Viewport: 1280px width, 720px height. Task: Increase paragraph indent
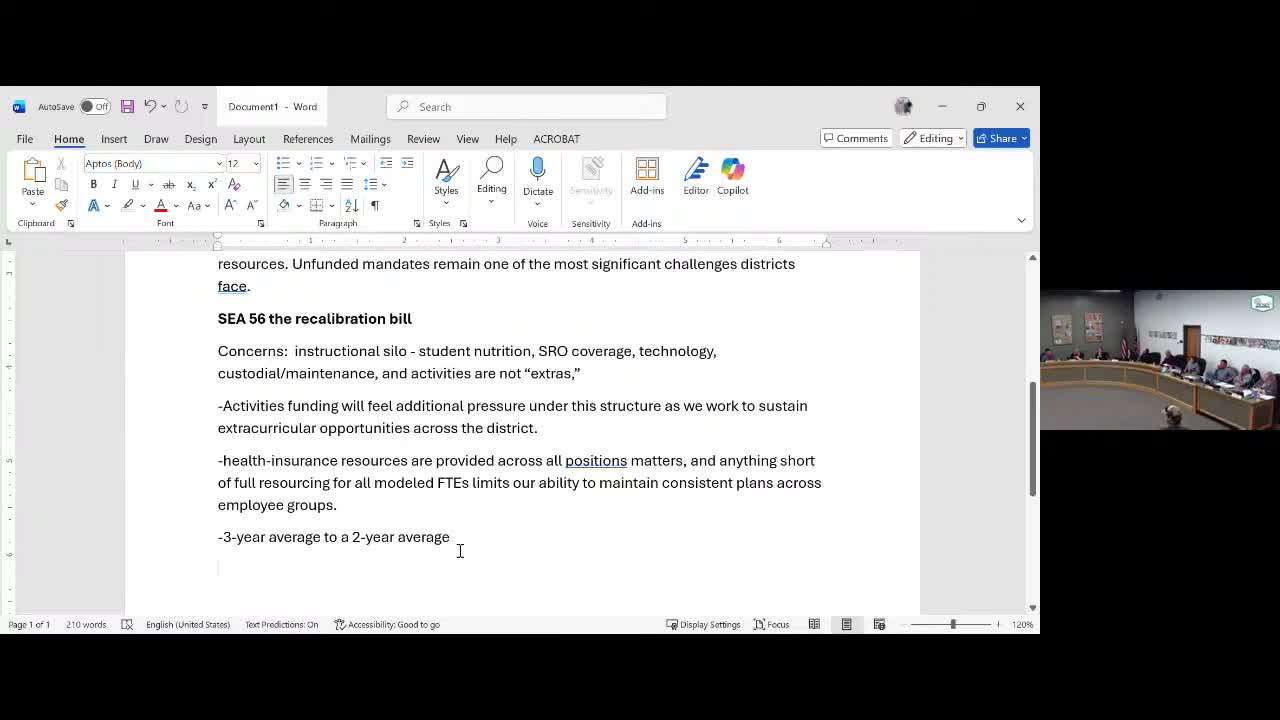[407, 164]
